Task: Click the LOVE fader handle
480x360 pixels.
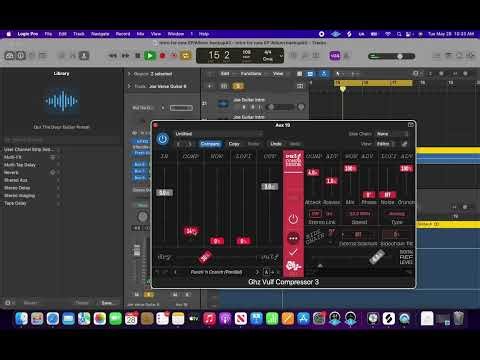Action: coord(243,241)
